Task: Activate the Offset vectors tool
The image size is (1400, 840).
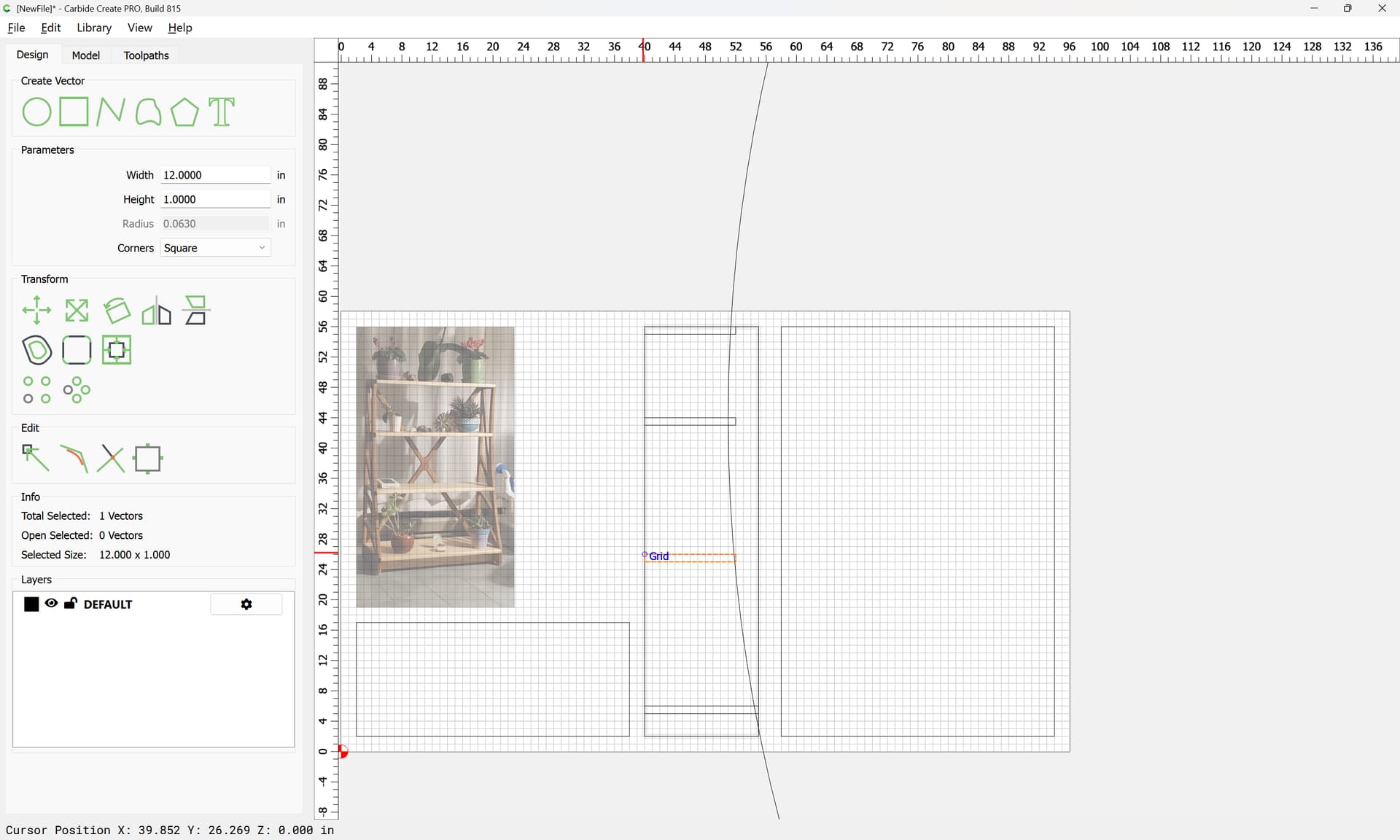Action: pos(36,350)
